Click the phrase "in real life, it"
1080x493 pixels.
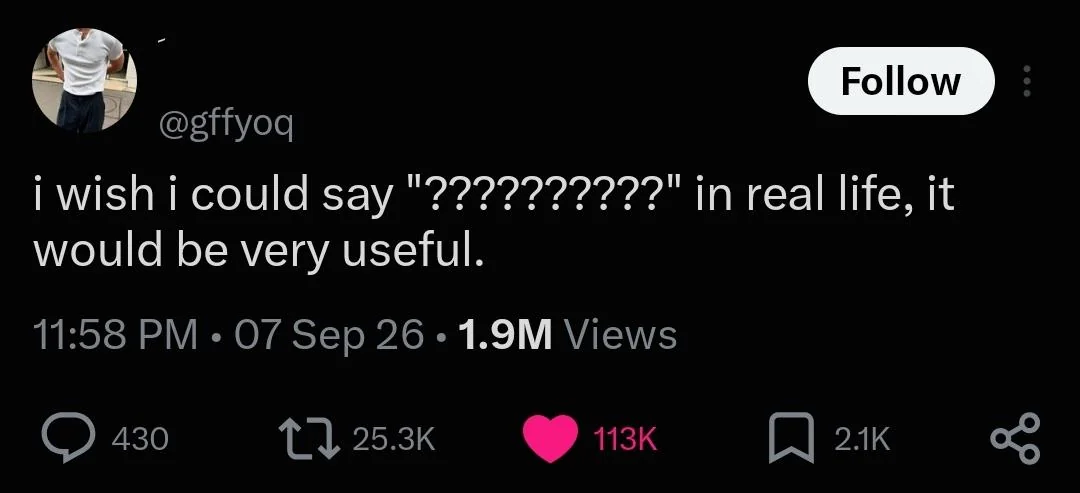click(x=825, y=196)
